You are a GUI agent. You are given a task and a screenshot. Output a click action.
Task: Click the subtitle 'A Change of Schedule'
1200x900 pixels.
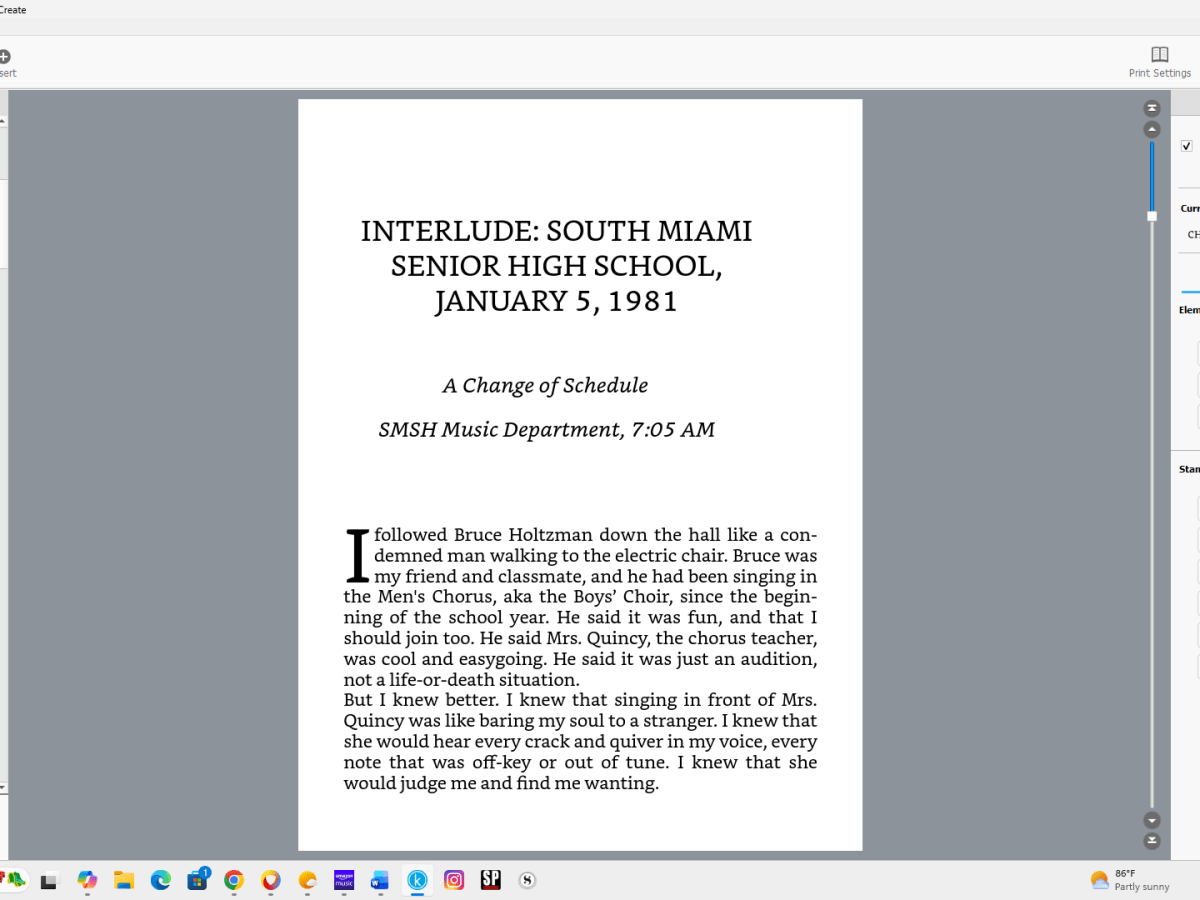(x=545, y=385)
